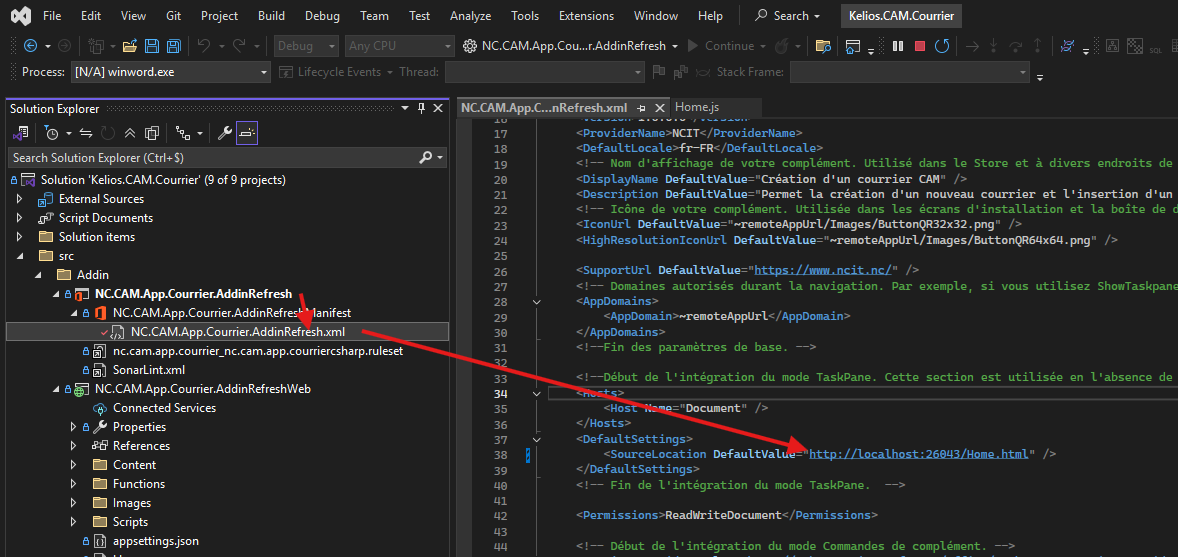This screenshot has width=1178, height=557.
Task: Toggle pin on AddinRefresh.xml tab
Action: coord(642,108)
